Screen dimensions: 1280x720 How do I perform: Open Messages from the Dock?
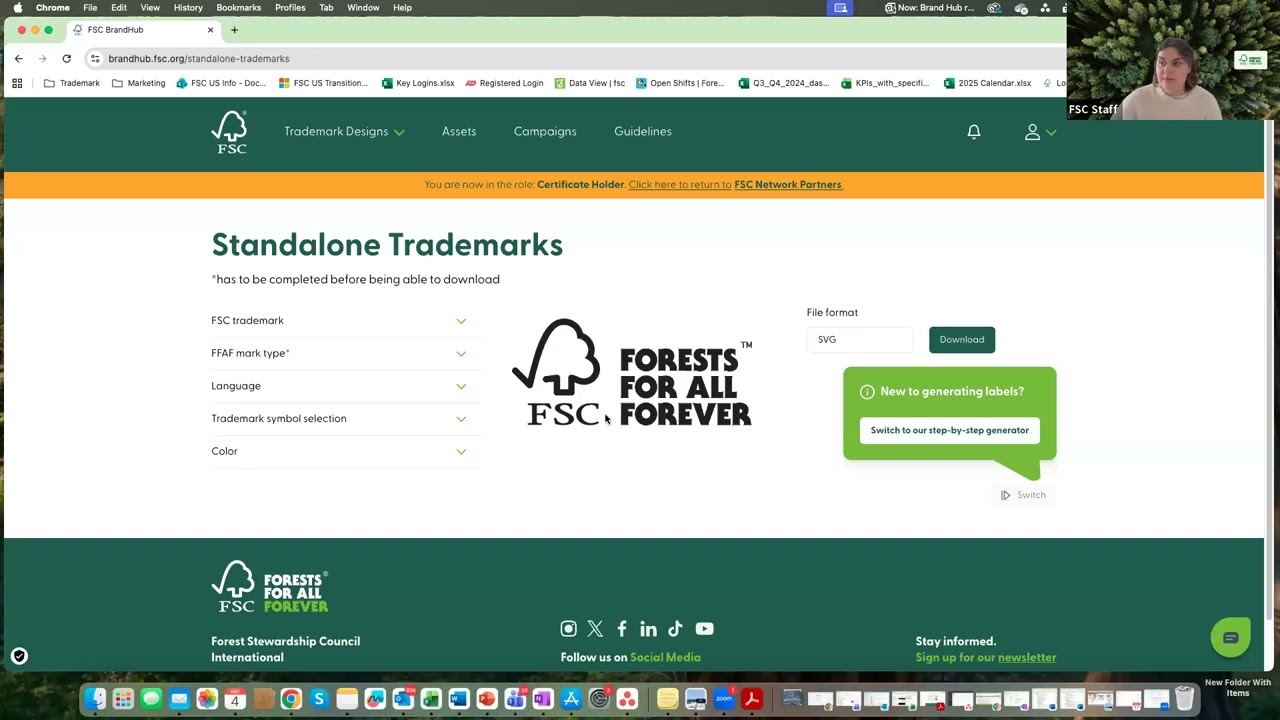[x=151, y=699]
